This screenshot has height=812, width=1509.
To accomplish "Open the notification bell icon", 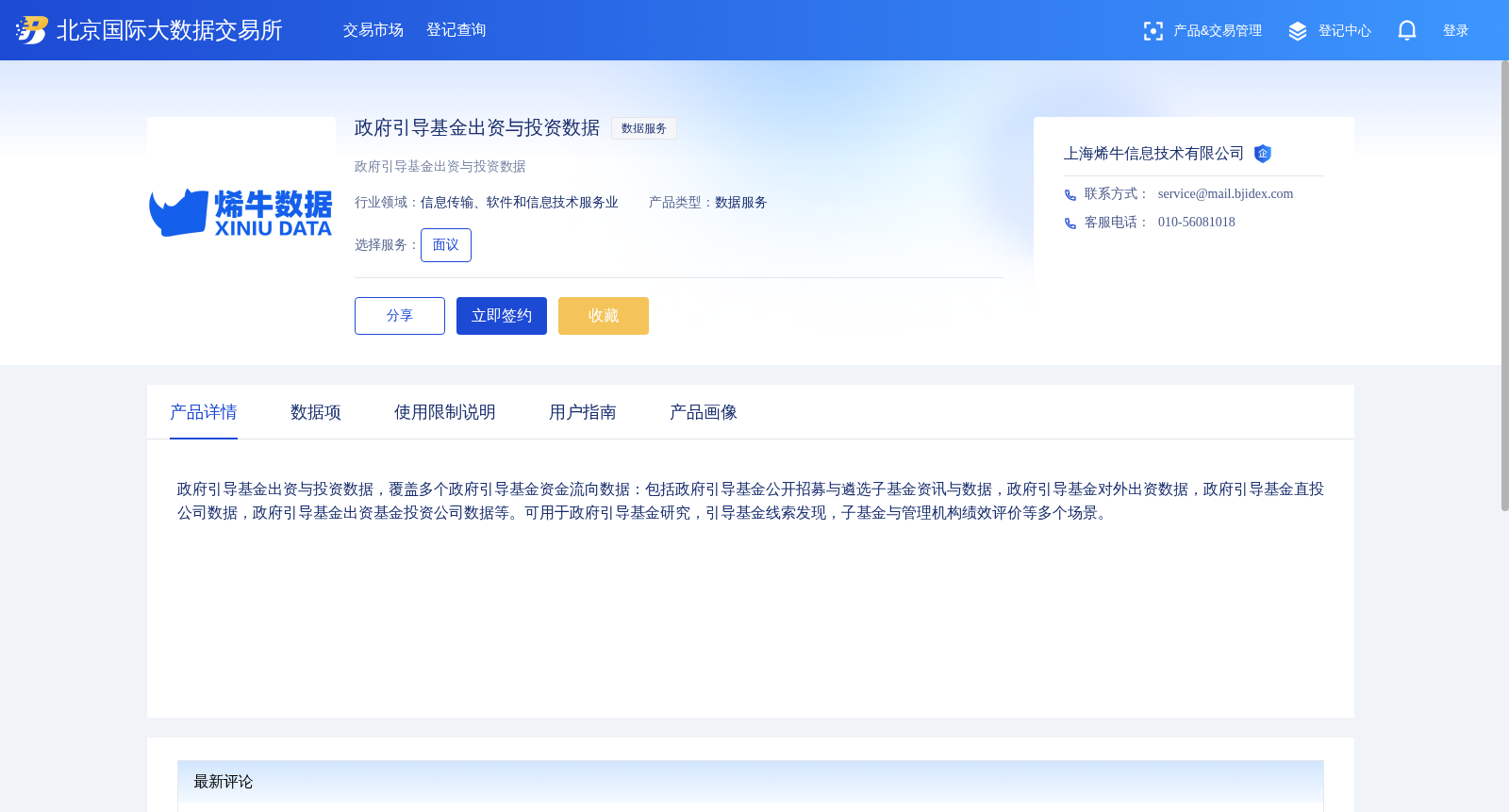I will tap(1407, 31).
